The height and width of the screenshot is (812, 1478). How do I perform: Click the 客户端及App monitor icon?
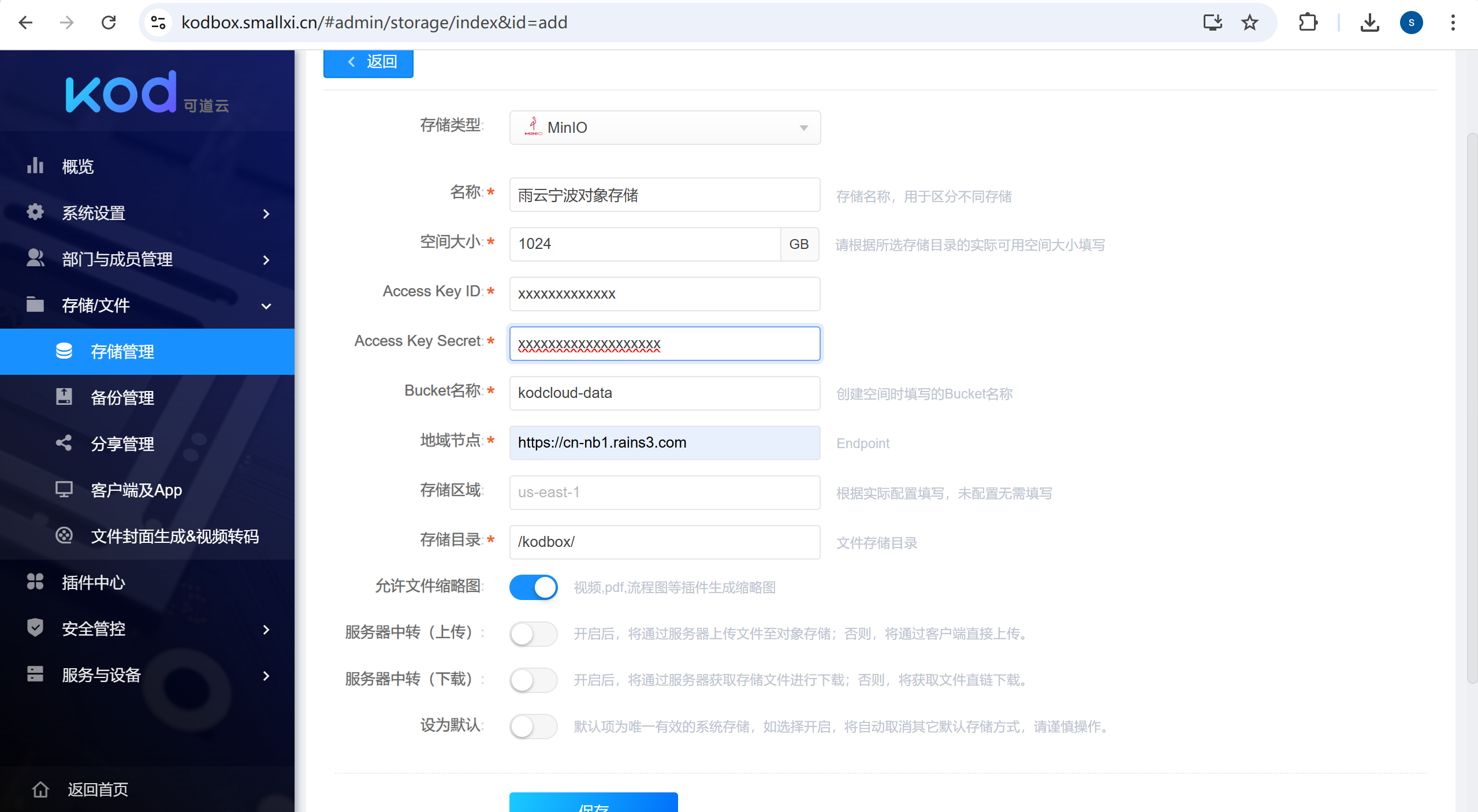(64, 489)
